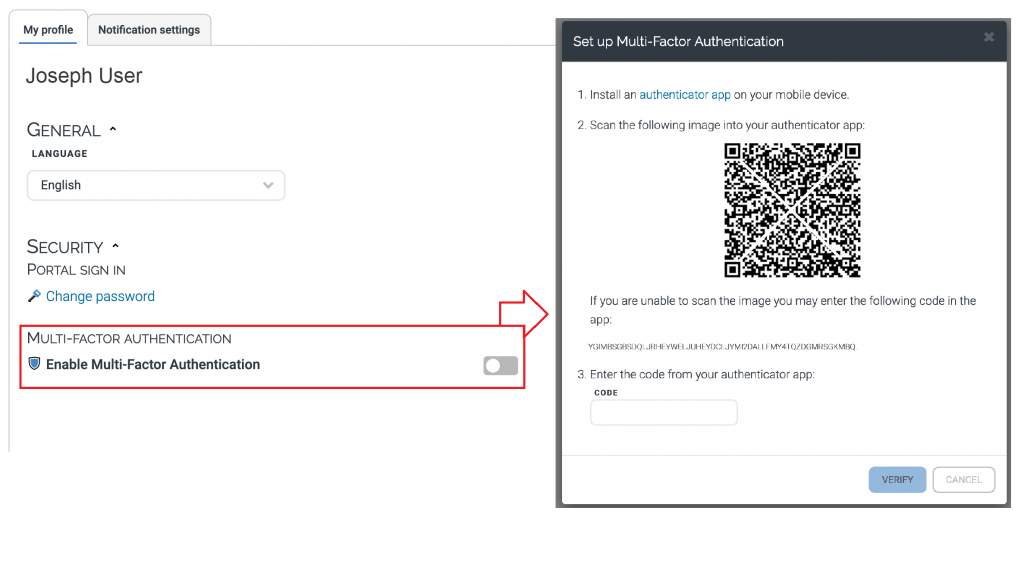Viewport: 1024px width, 577px height.
Task: Follow the authenticator app link
Action: click(685, 95)
